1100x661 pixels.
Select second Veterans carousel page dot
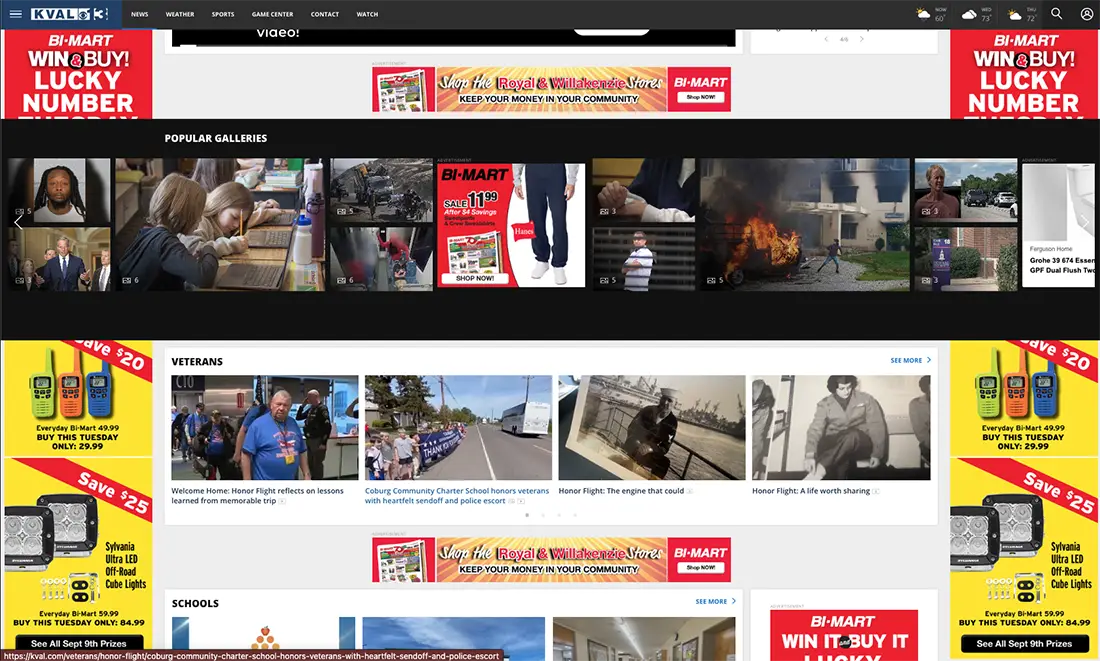543,515
